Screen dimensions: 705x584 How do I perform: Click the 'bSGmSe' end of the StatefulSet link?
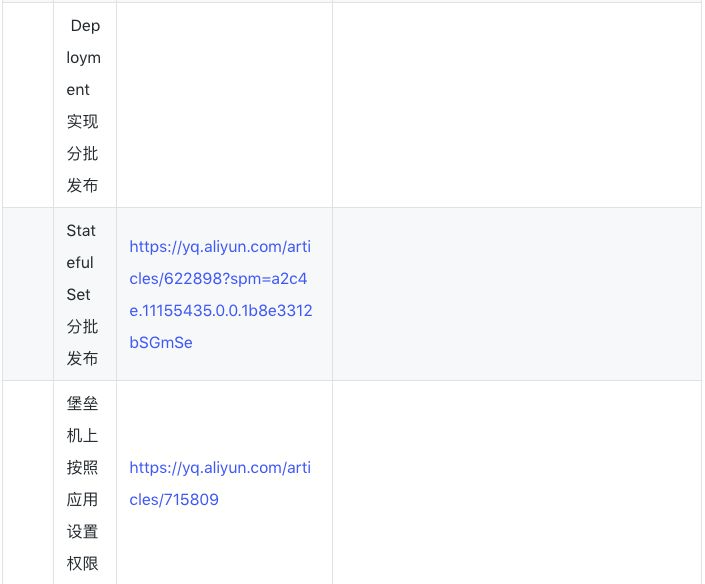[x=161, y=343]
